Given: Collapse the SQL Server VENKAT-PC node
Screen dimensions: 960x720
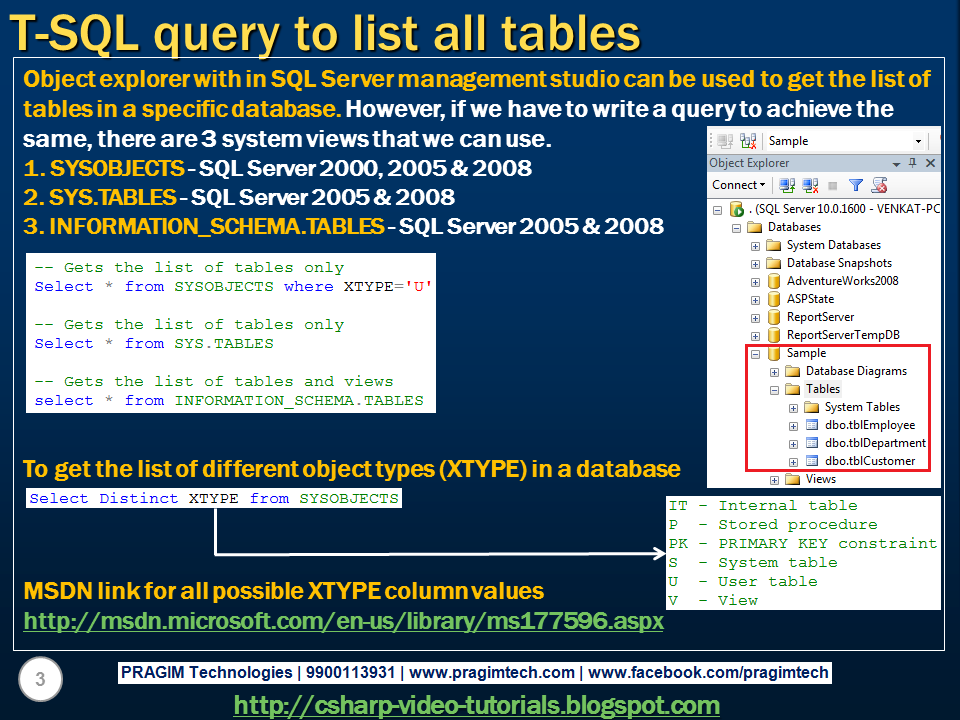Looking at the screenshot, I should (718, 210).
